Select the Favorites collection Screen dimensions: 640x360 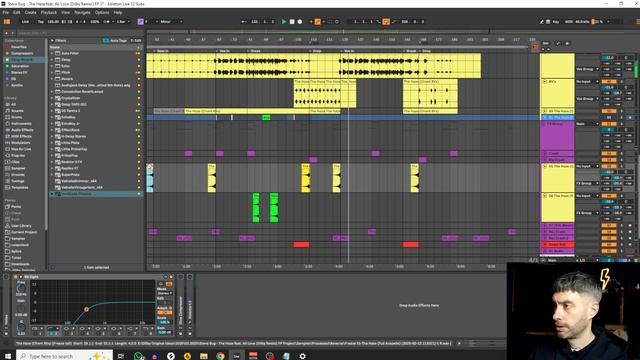click(19, 47)
